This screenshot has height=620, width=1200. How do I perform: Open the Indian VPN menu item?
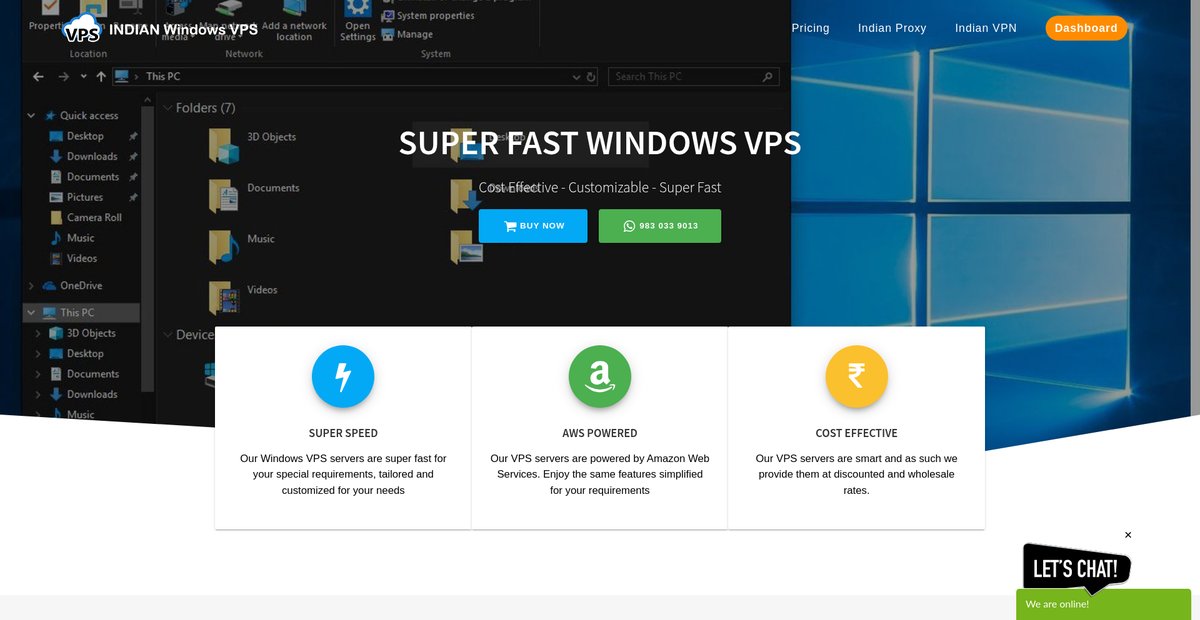pyautogui.click(x=986, y=28)
